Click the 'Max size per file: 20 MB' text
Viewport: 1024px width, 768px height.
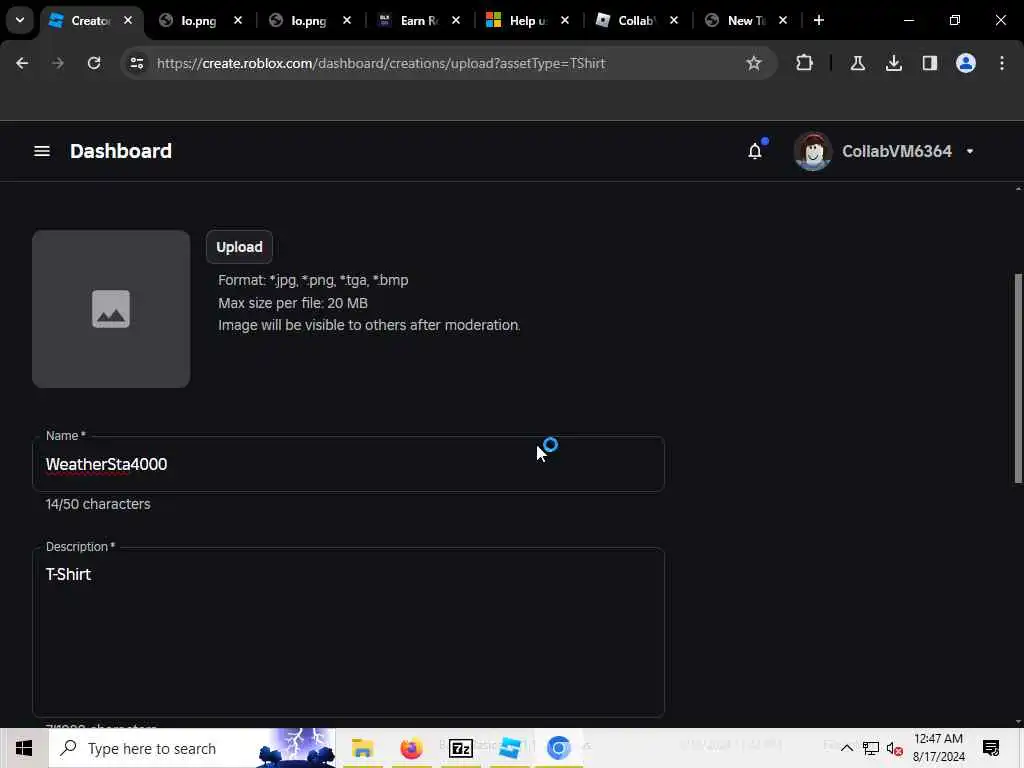pyautogui.click(x=293, y=303)
